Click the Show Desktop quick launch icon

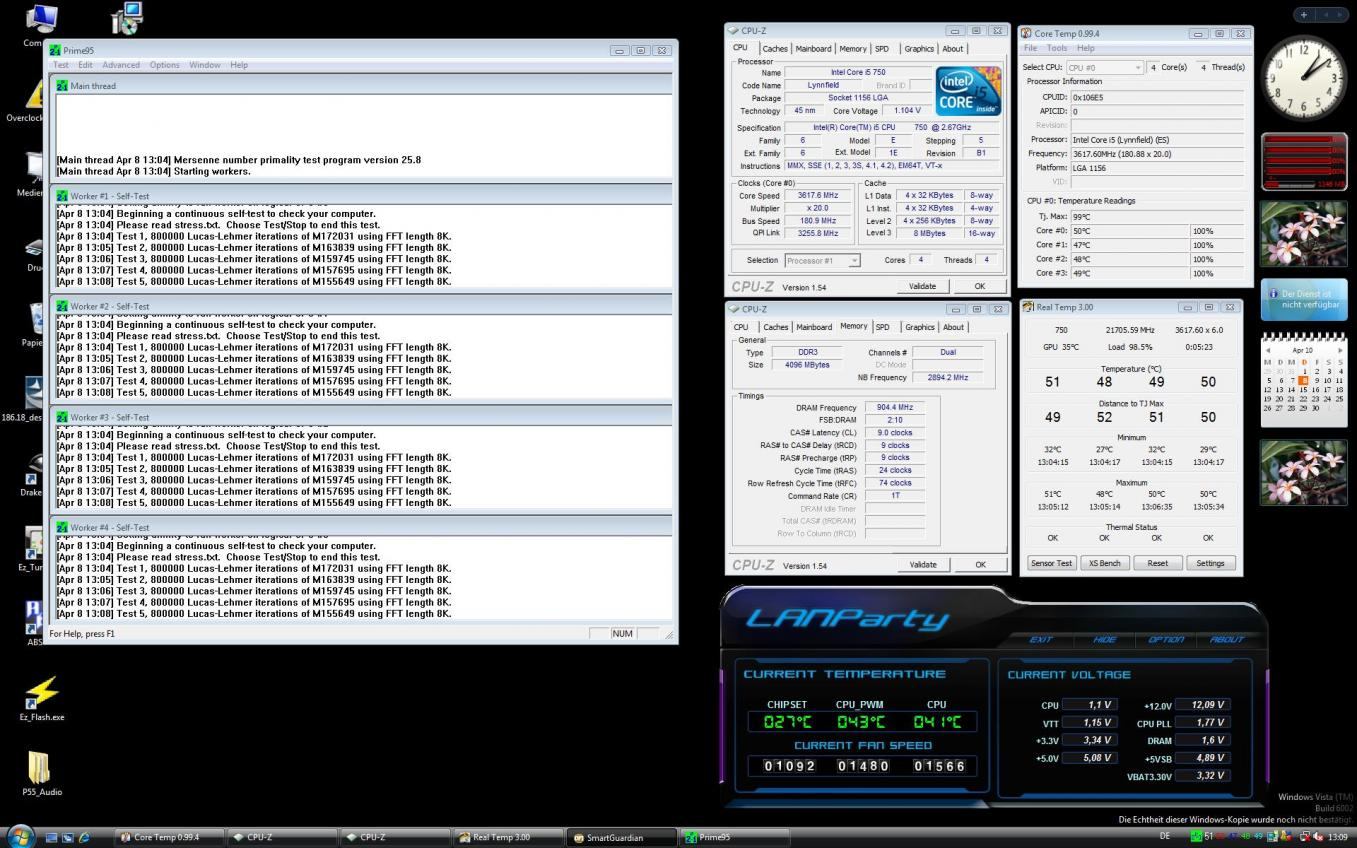coord(52,837)
